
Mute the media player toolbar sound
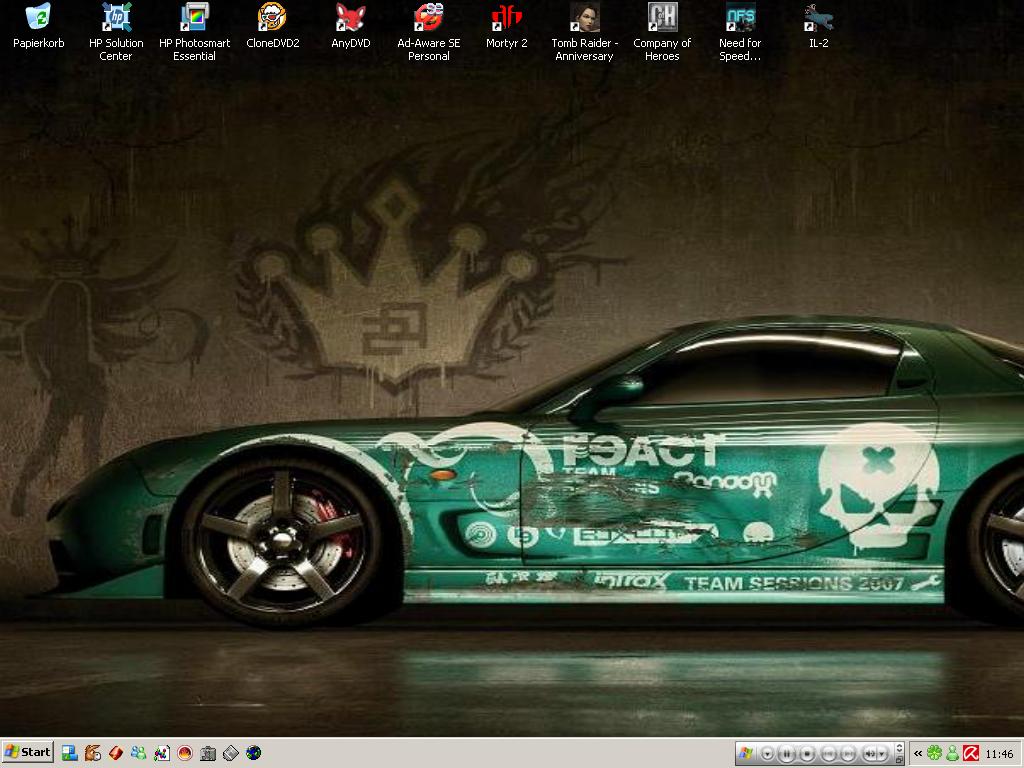click(870, 754)
